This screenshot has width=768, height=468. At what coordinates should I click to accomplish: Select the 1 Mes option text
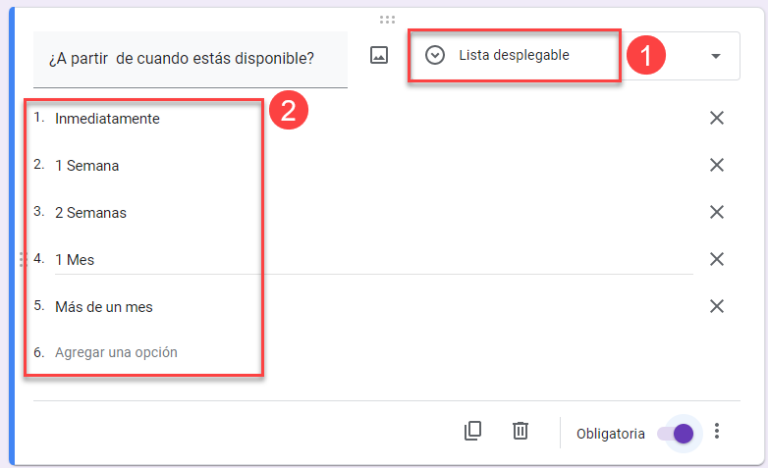point(74,260)
